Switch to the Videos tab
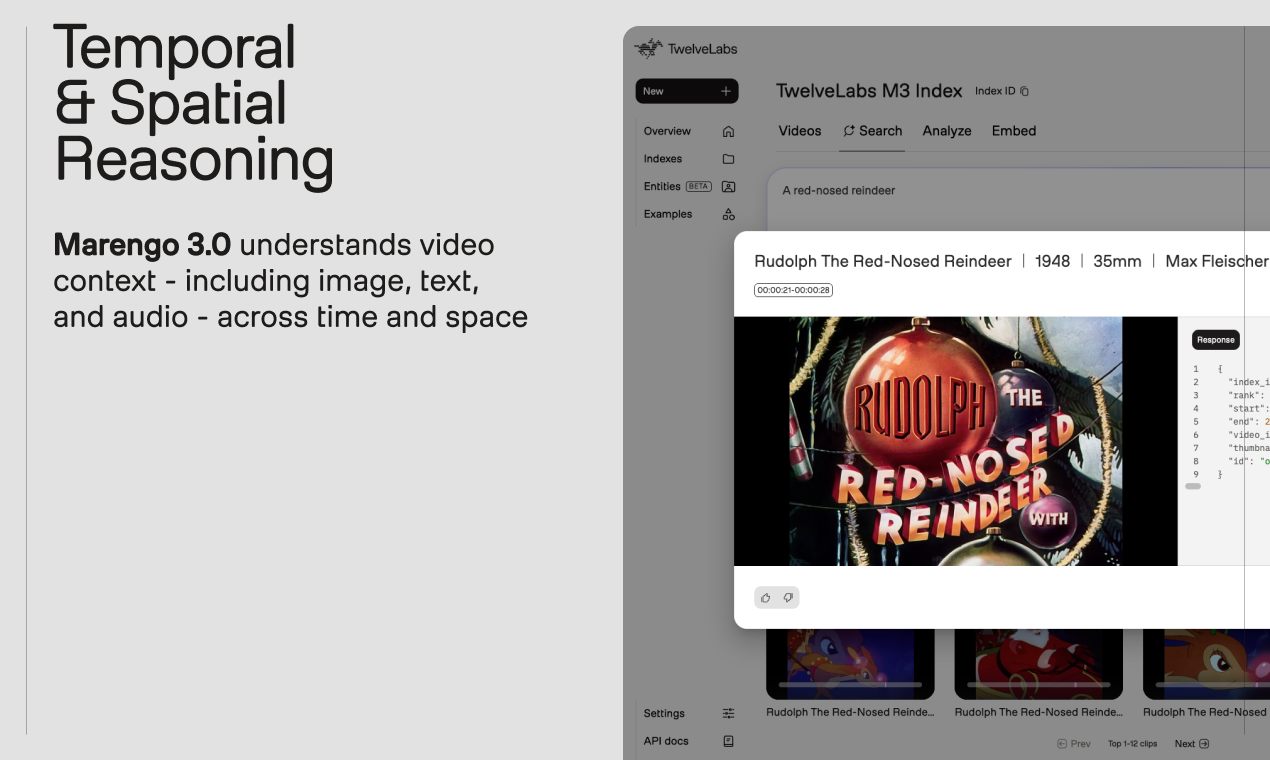Viewport: 1270px width, 760px height. pyautogui.click(x=800, y=131)
